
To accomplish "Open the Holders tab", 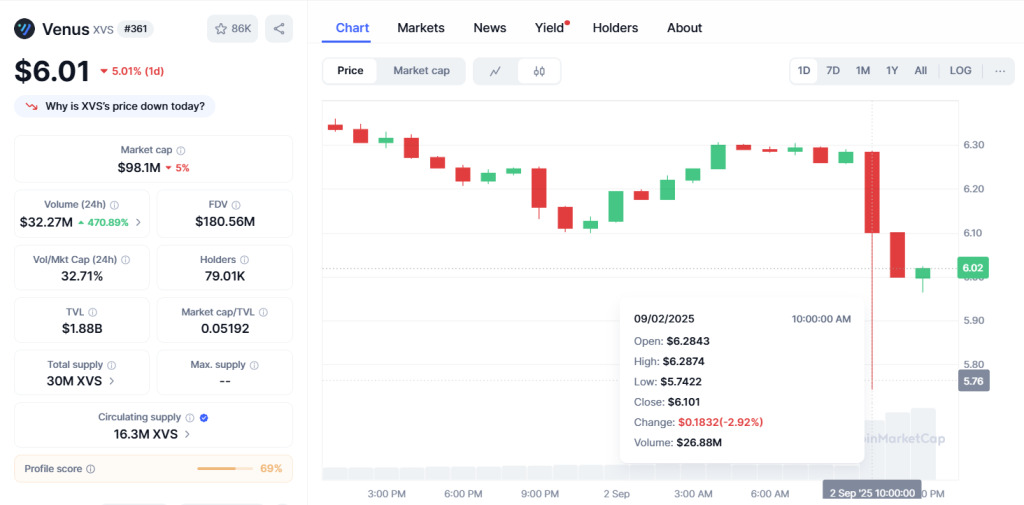I will coord(615,28).
